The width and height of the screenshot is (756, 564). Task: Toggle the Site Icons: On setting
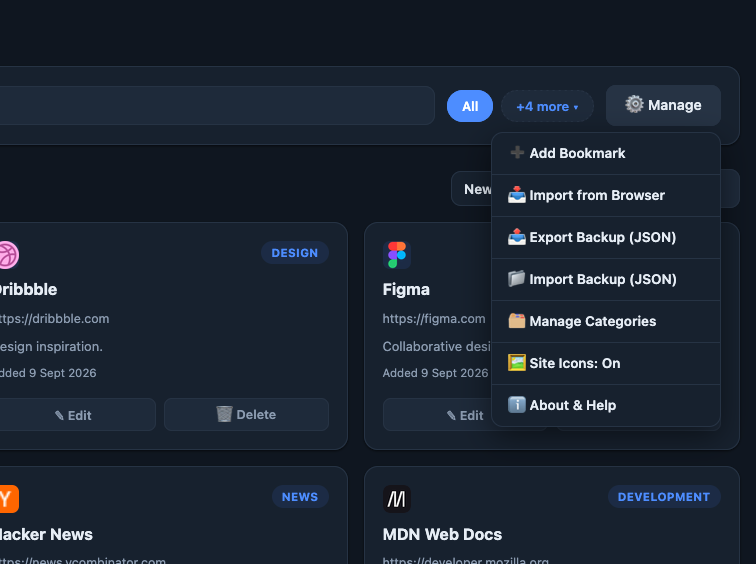tap(606, 363)
